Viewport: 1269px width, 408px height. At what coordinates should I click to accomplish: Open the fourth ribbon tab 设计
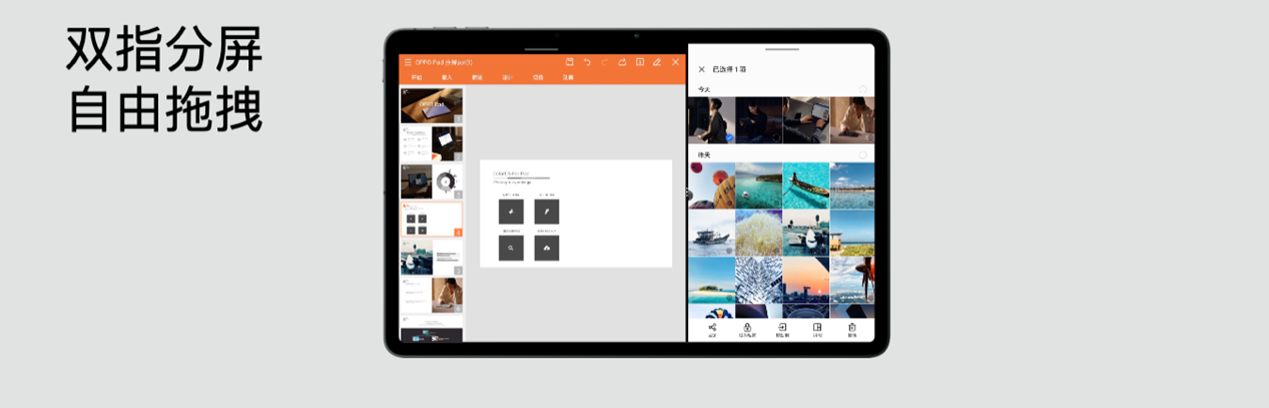point(507,77)
